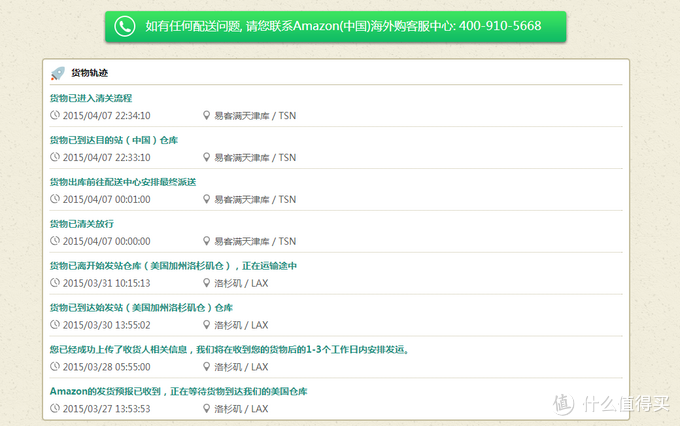The height and width of the screenshot is (426, 680).
Task: Click the timestamp 2015/04/07 22:33:10
Action: pos(107,157)
